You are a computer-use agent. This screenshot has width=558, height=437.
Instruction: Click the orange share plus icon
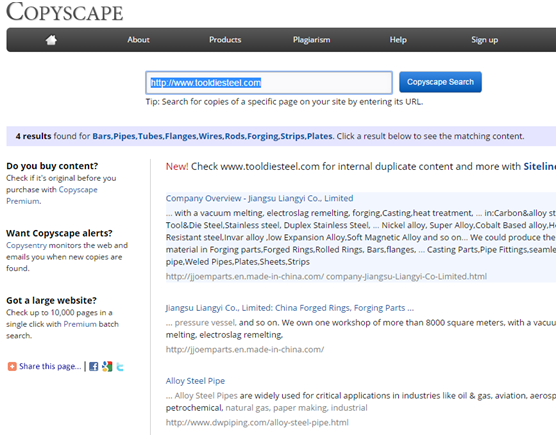[12, 367]
